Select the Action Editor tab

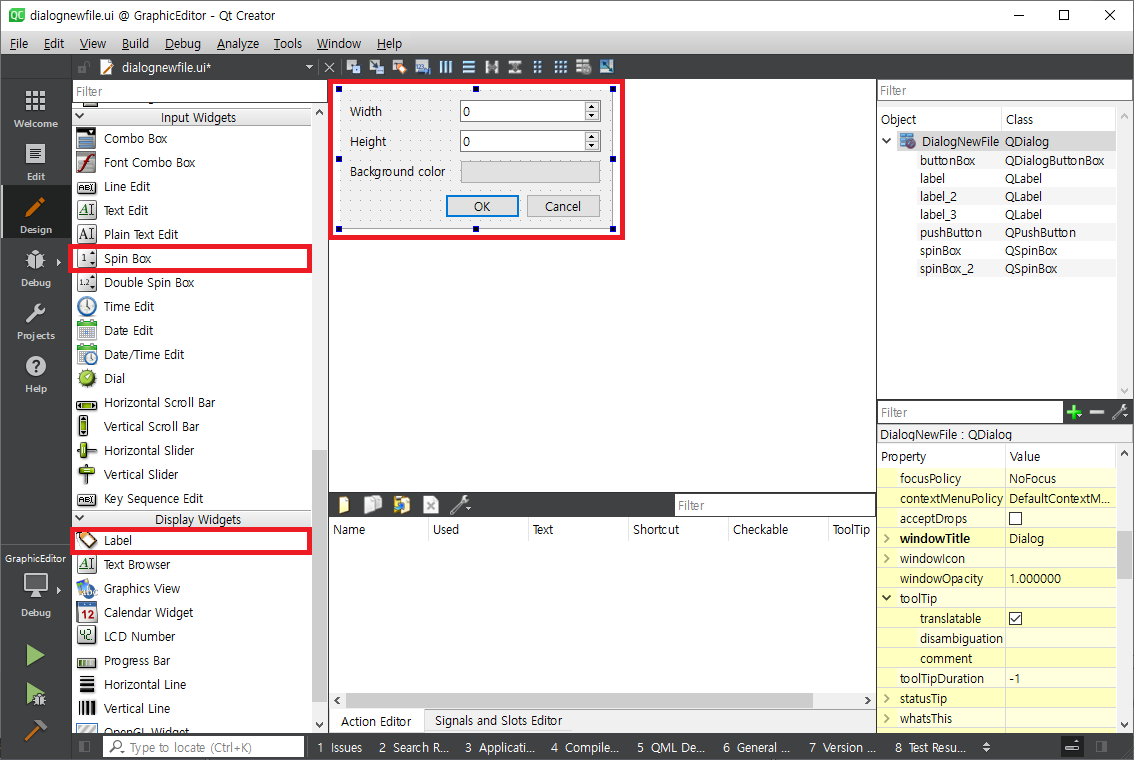pyautogui.click(x=376, y=721)
